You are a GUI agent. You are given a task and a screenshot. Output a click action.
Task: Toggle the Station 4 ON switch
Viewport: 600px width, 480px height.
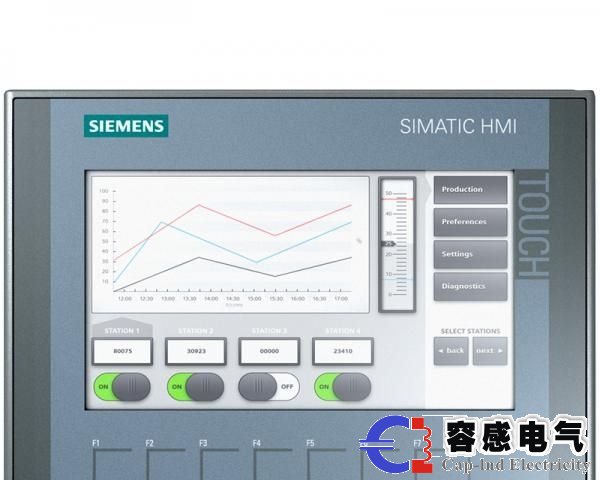pyautogui.click(x=342, y=387)
